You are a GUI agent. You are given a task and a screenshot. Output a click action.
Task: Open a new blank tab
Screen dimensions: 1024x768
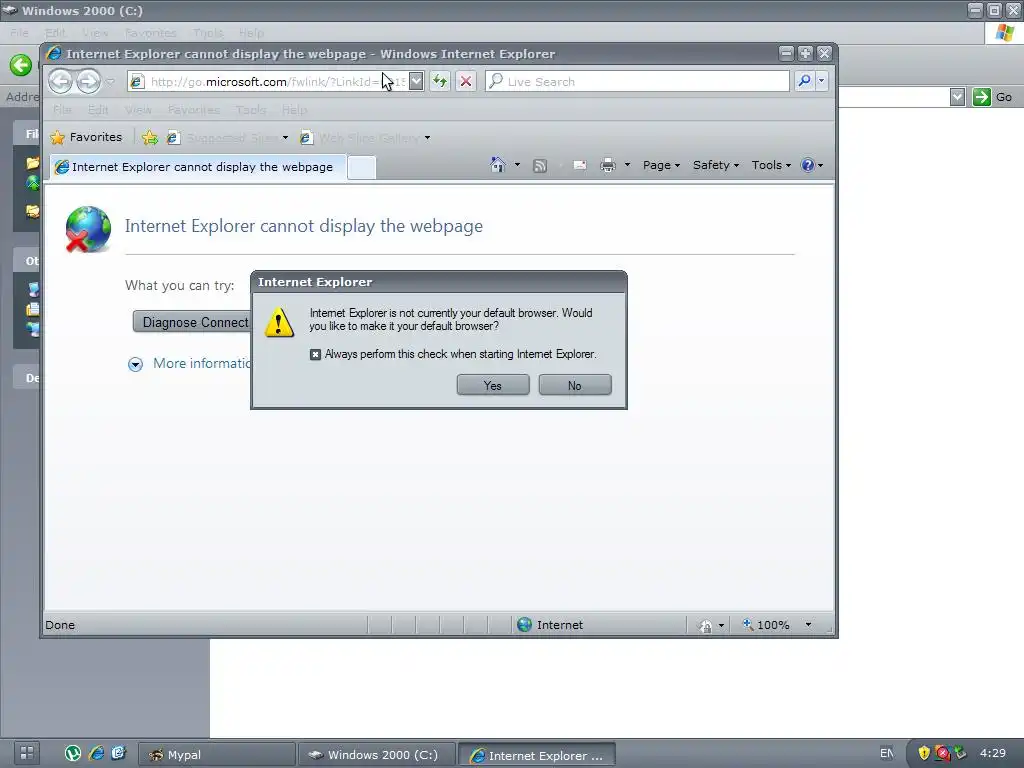click(x=361, y=168)
